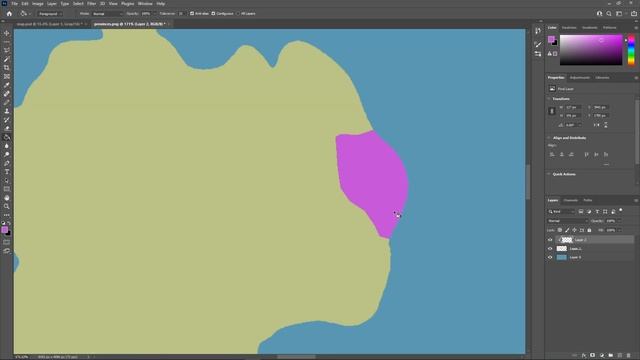This screenshot has height=360, width=640.
Task: Select the History Brush tool
Action: (7, 120)
